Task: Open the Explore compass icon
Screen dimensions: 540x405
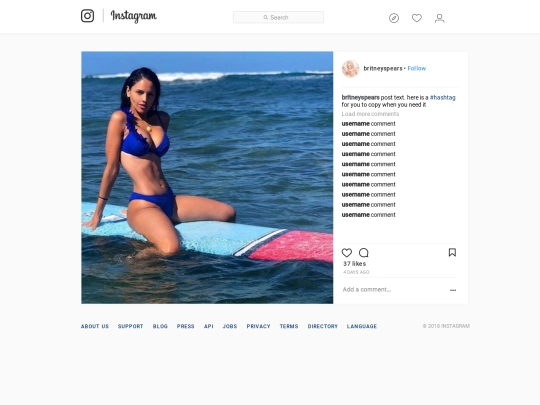Action: (394, 18)
